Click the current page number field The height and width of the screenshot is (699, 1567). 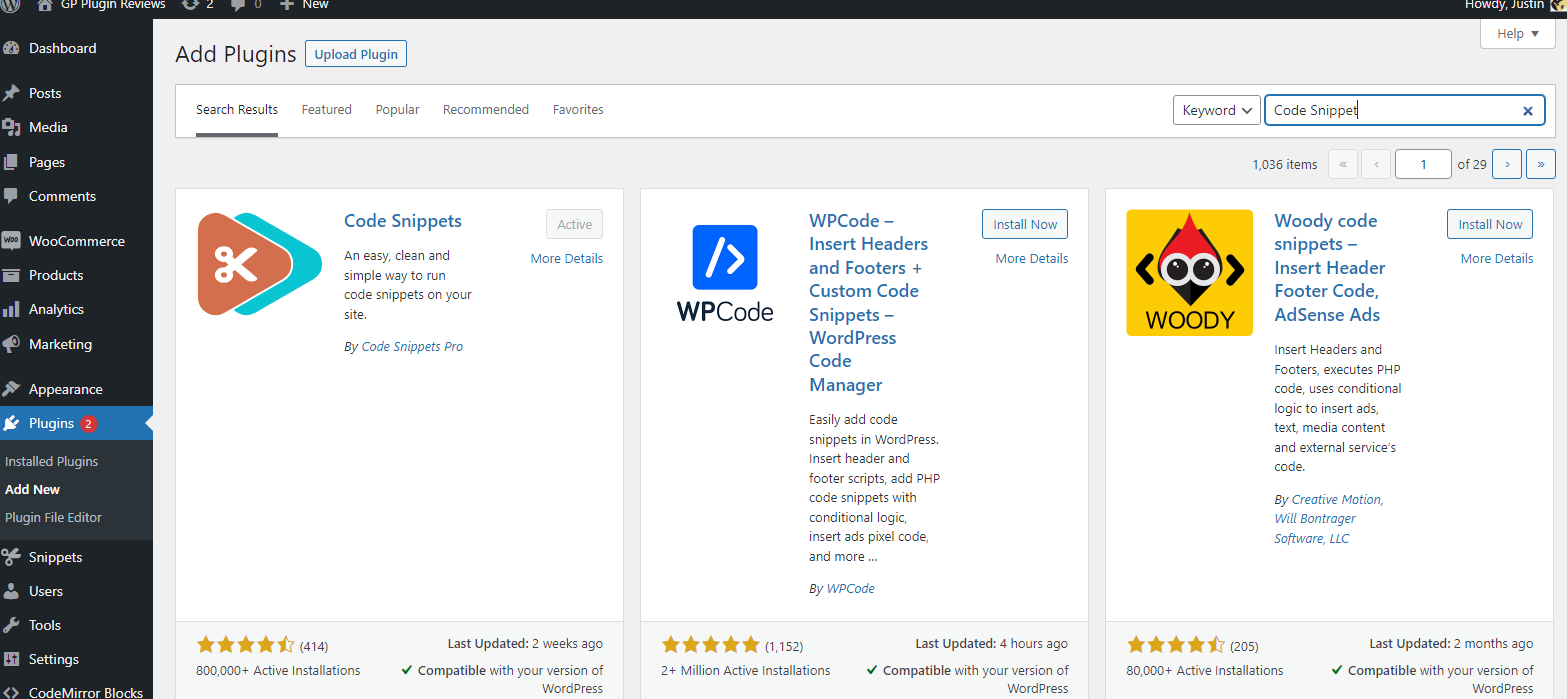[x=1423, y=164]
